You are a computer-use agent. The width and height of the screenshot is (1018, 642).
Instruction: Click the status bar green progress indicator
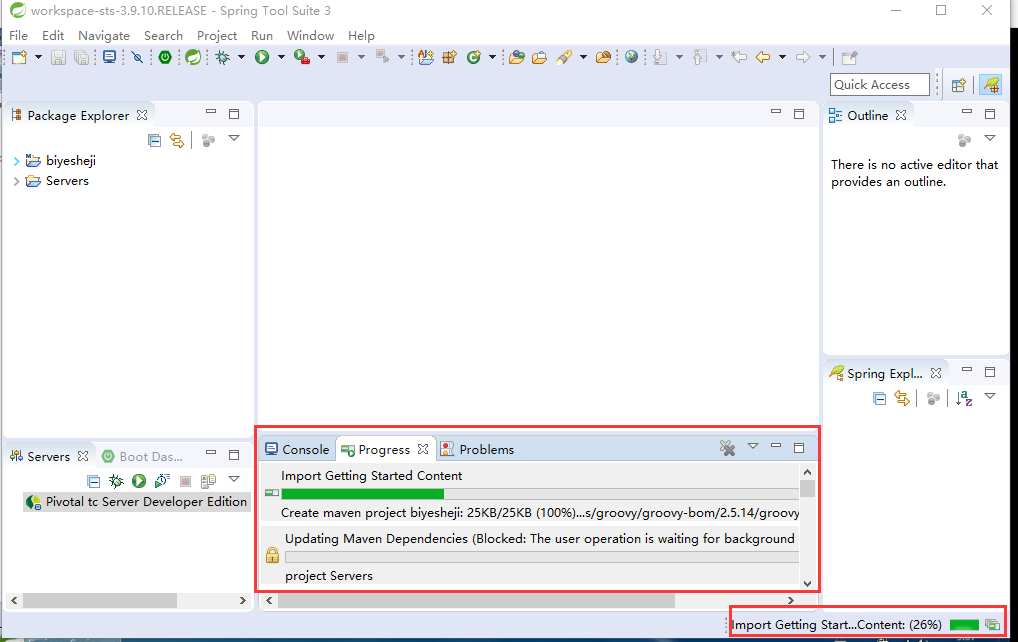(964, 624)
